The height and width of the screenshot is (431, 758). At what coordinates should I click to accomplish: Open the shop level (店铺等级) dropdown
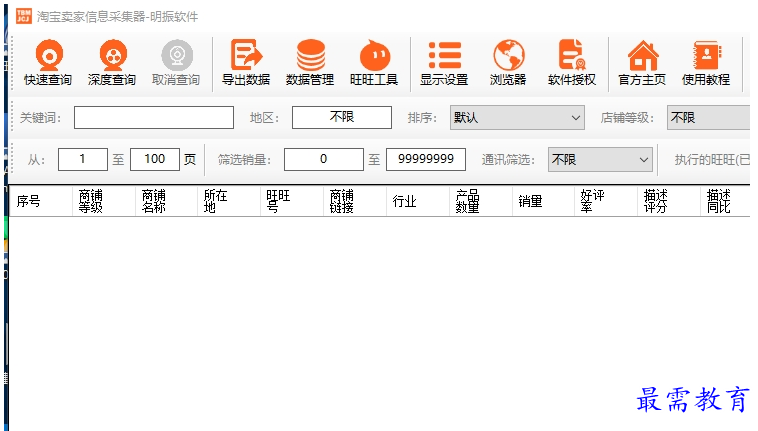[709, 117]
